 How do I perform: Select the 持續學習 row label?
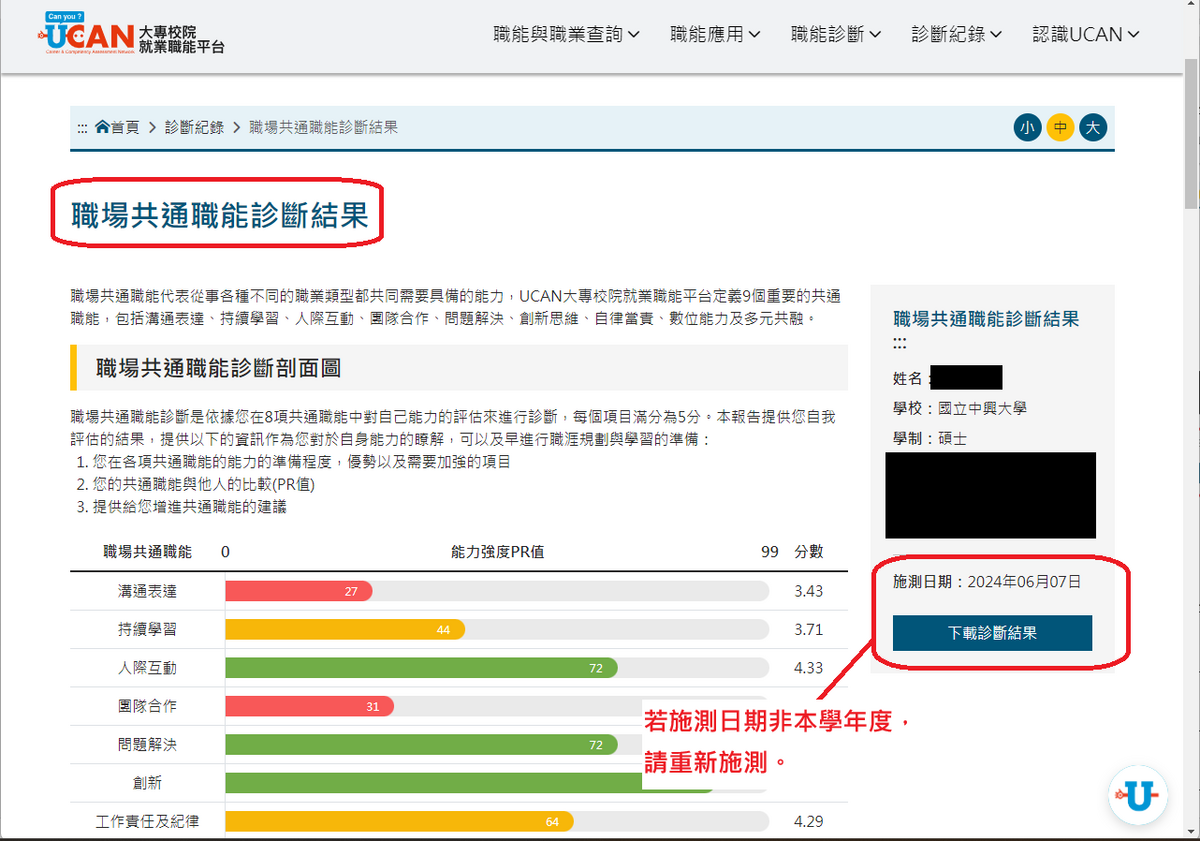147,630
